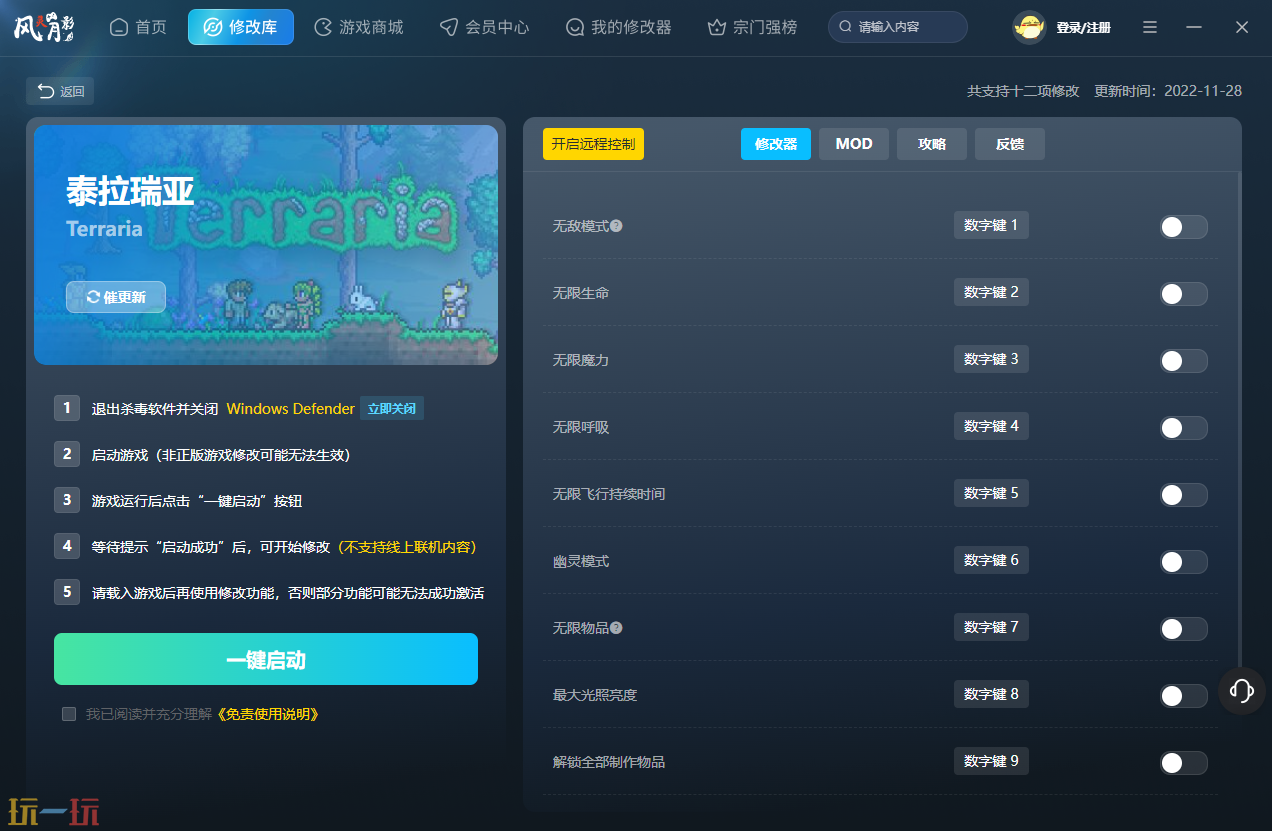
Task: Click the 共支持十二项修改 text
Action: [1023, 91]
